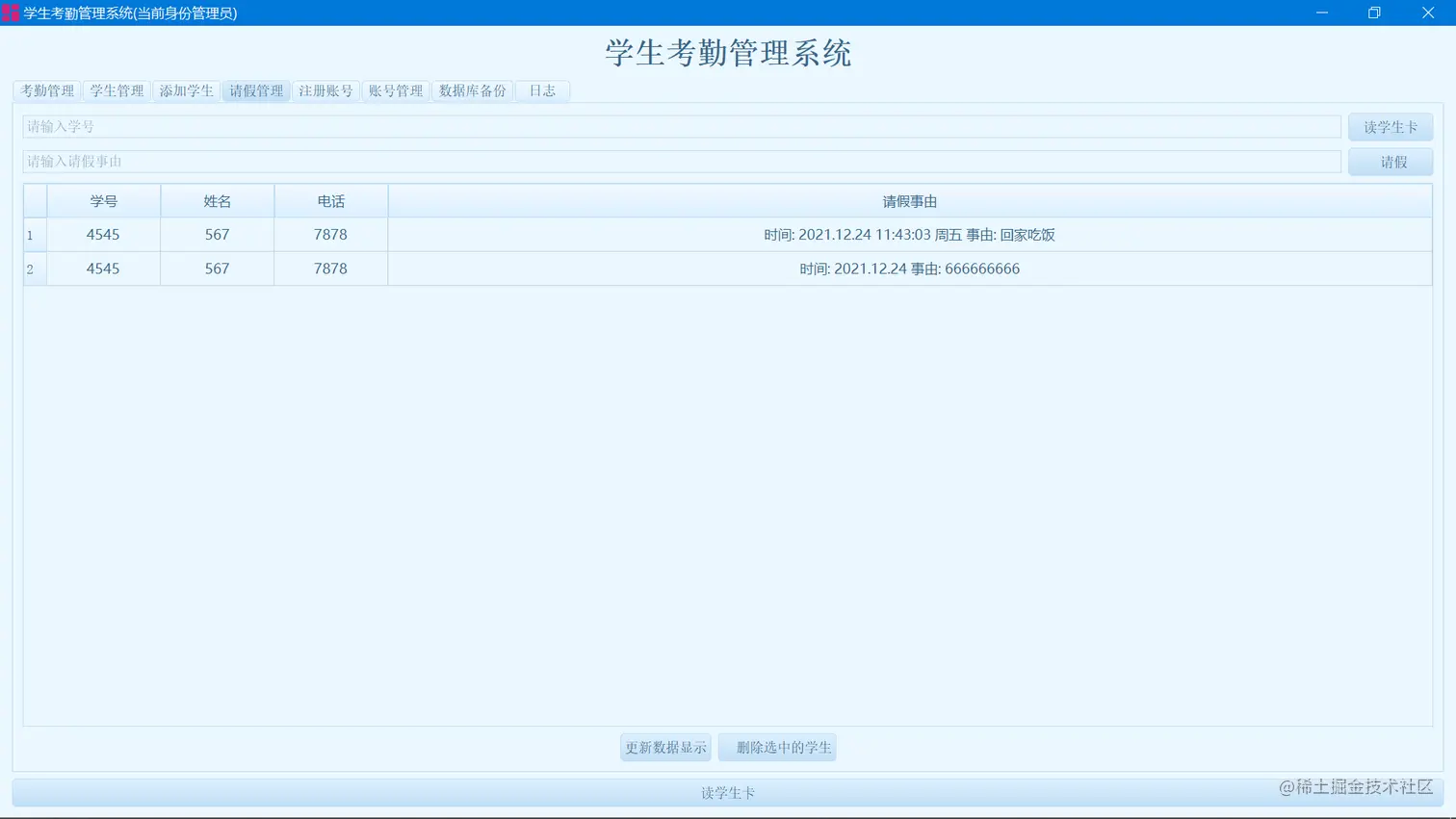Focus the 请输入请假事由 input field
Screen dimensions: 1456x819
point(682,161)
